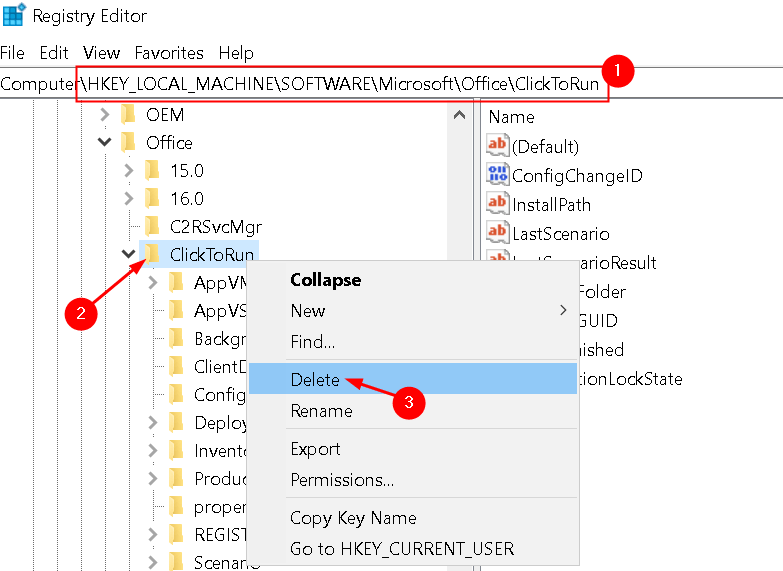Select the OEM key label
Image resolution: width=783 pixels, height=571 pixels.
165,115
